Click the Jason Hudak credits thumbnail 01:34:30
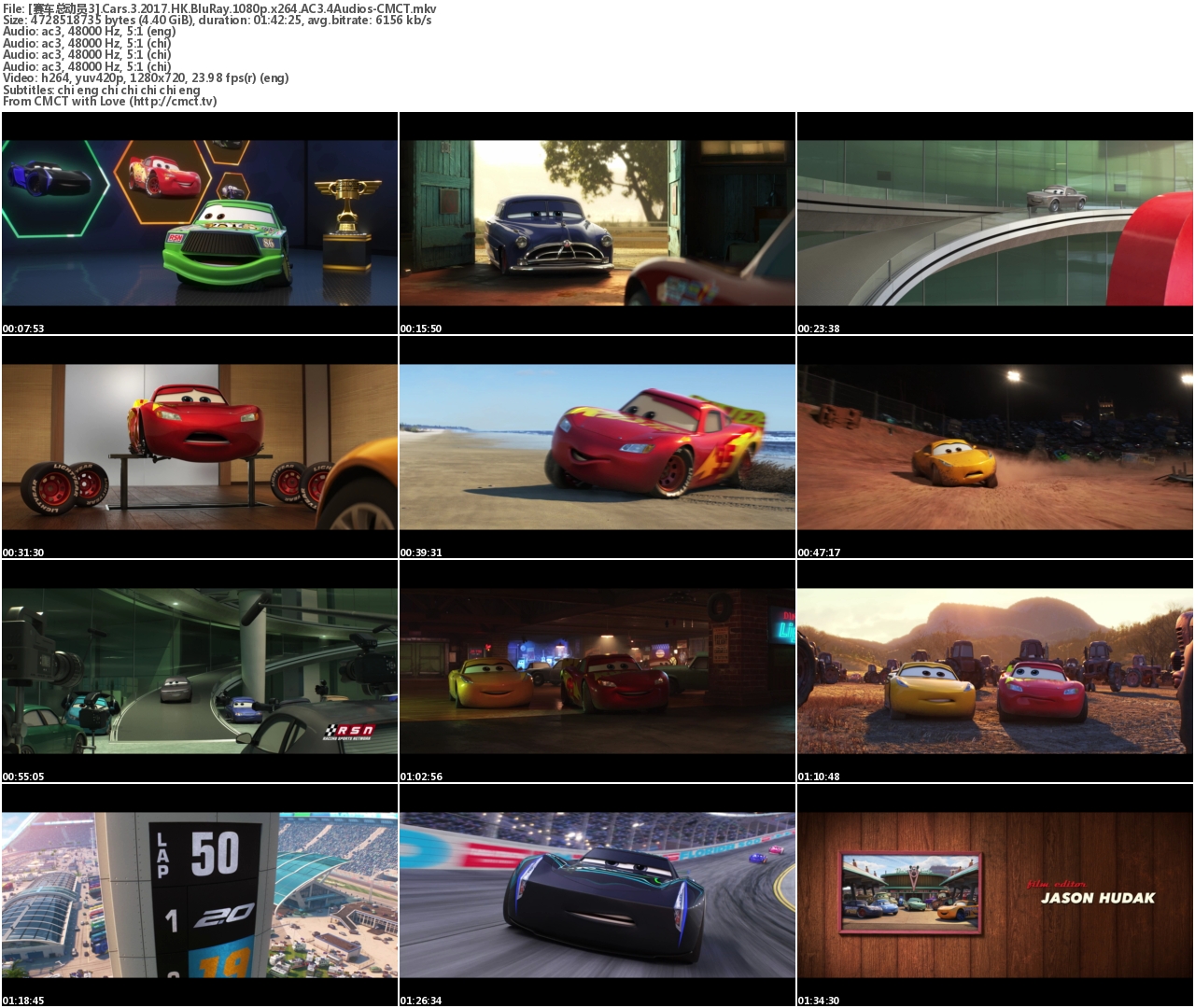1195x1008 pixels. point(995,895)
